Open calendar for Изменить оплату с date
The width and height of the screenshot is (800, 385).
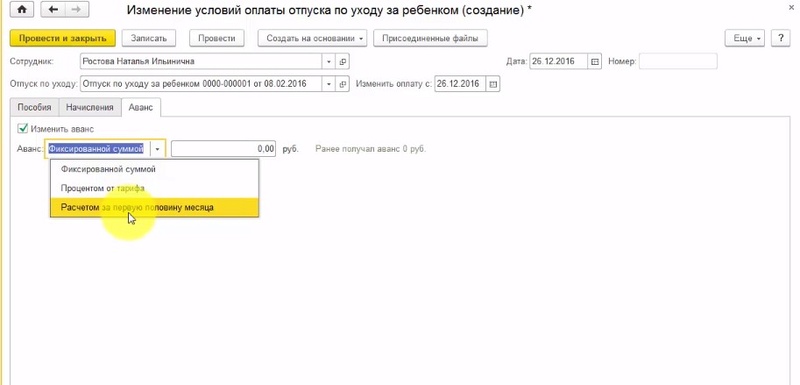[x=493, y=84]
